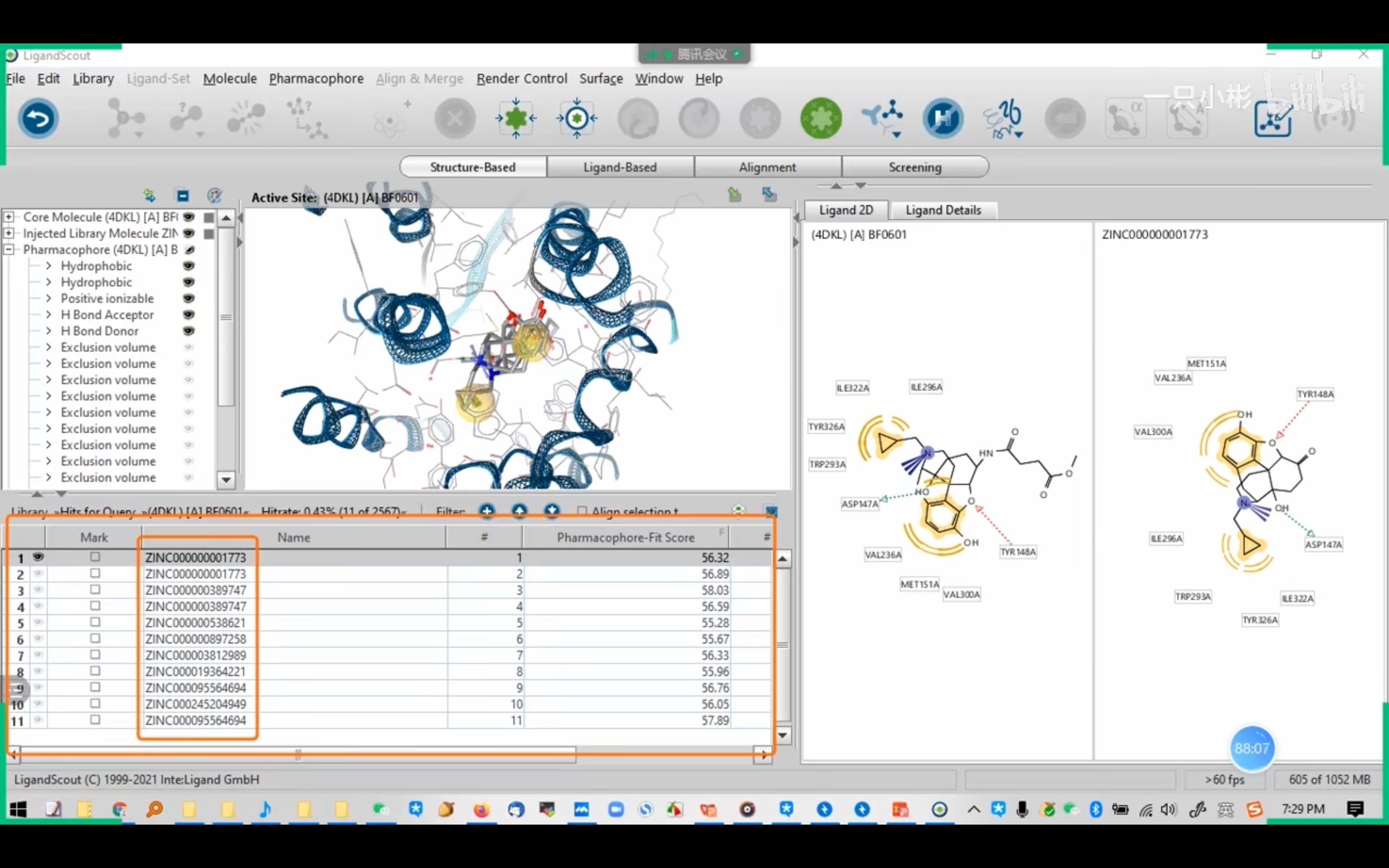
Task: Open the Pharmacophore menu
Action: (x=316, y=79)
